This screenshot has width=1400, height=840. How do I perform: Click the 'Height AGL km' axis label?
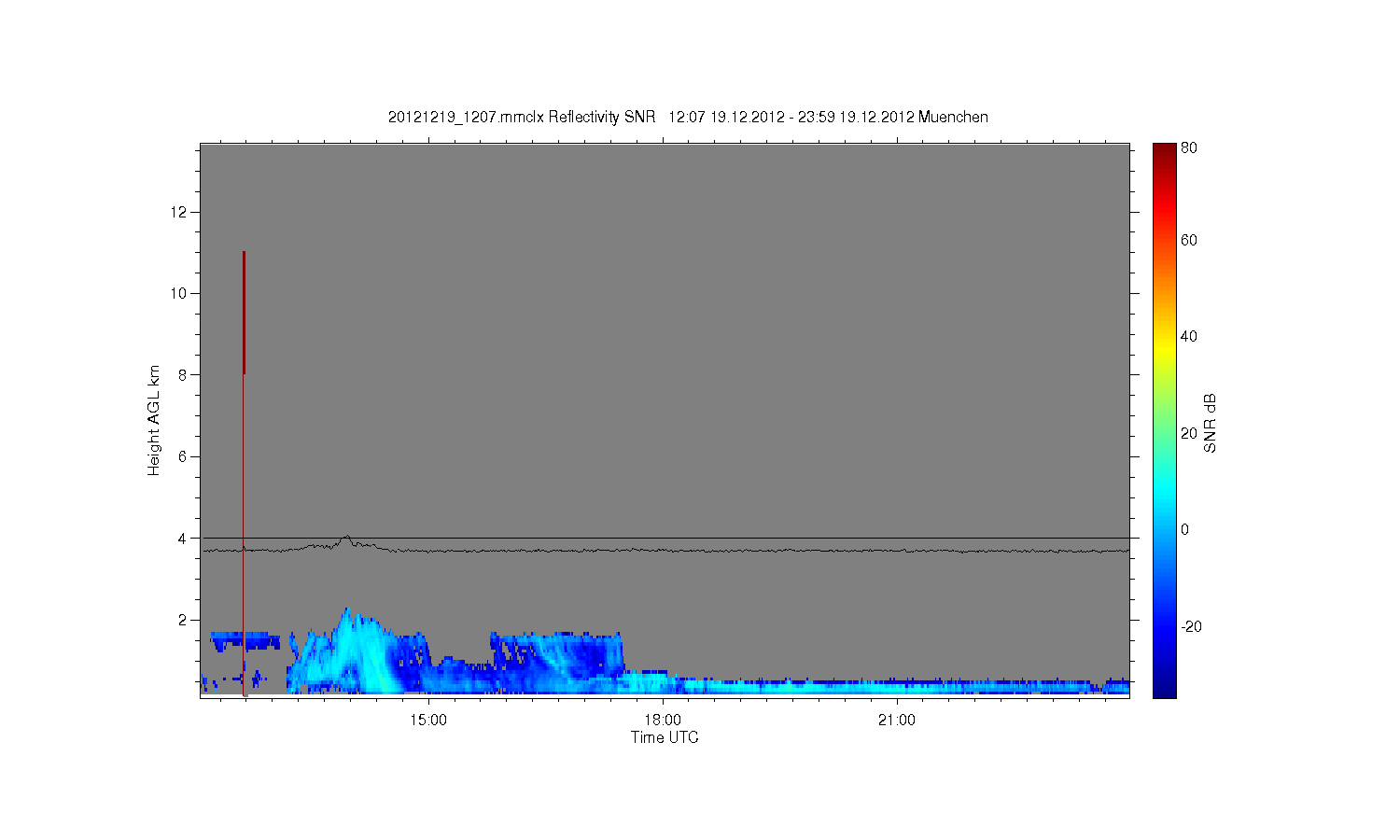point(154,421)
